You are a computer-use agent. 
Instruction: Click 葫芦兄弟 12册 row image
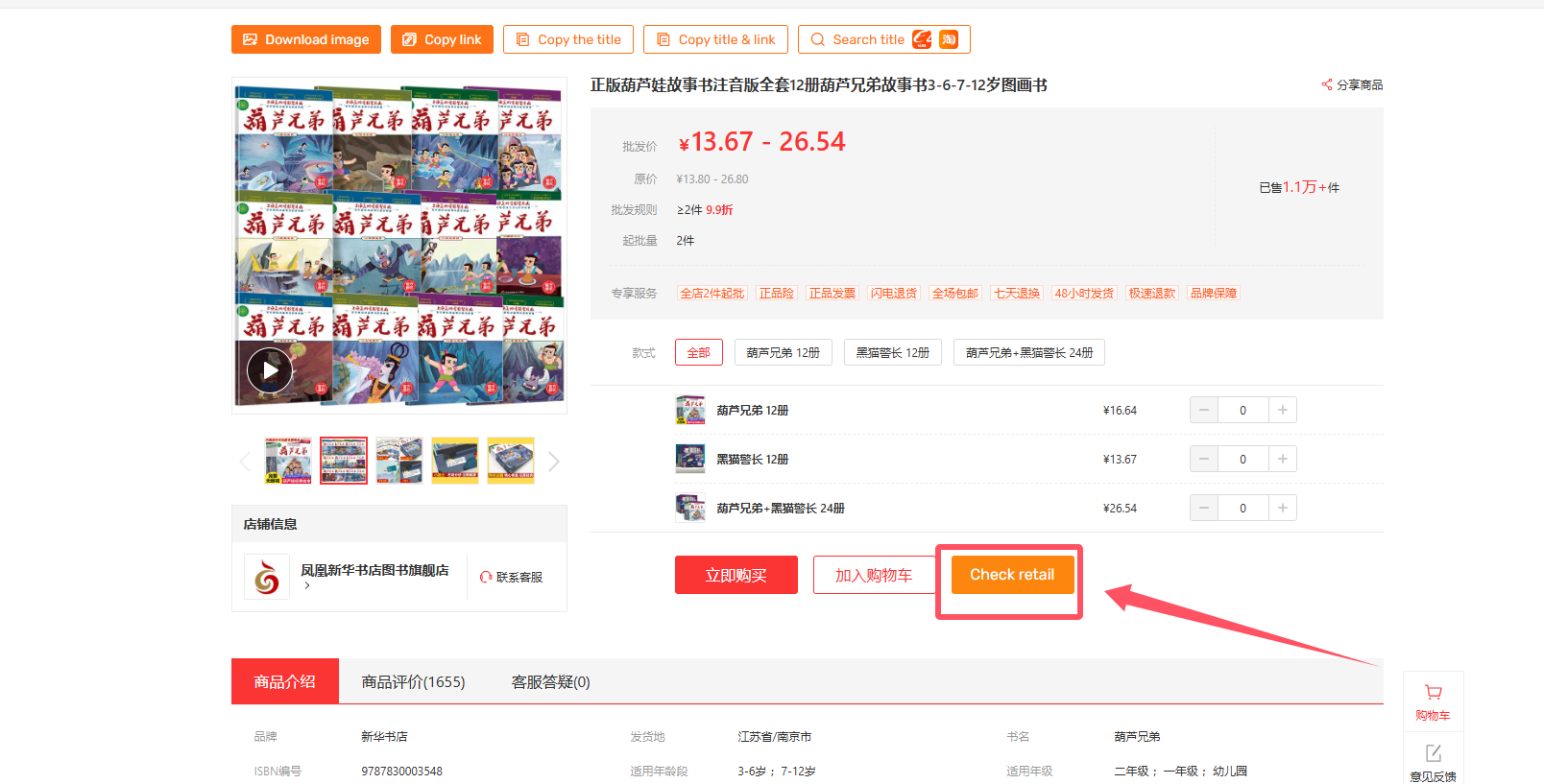click(x=690, y=410)
